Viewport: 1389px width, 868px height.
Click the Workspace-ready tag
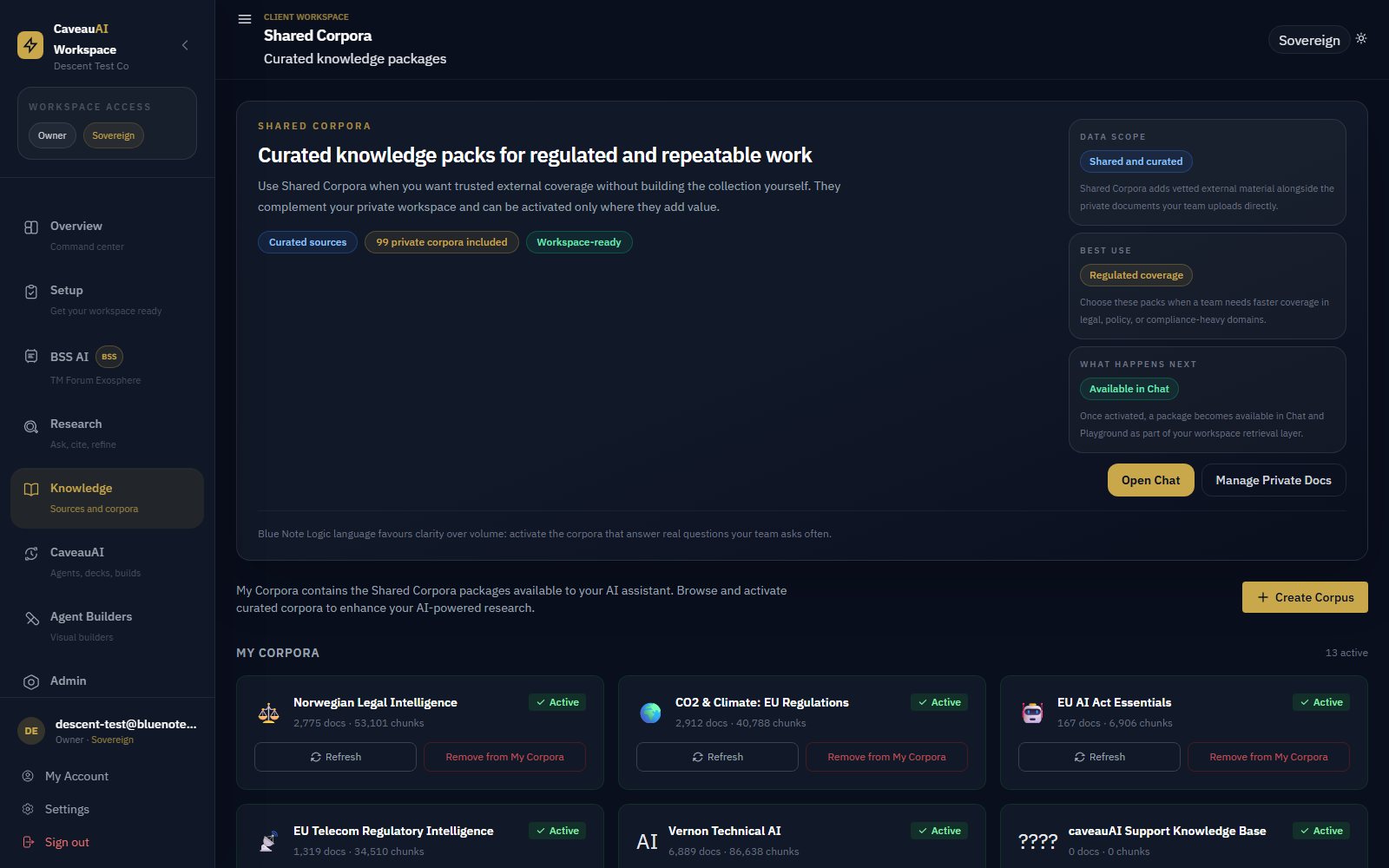point(579,242)
